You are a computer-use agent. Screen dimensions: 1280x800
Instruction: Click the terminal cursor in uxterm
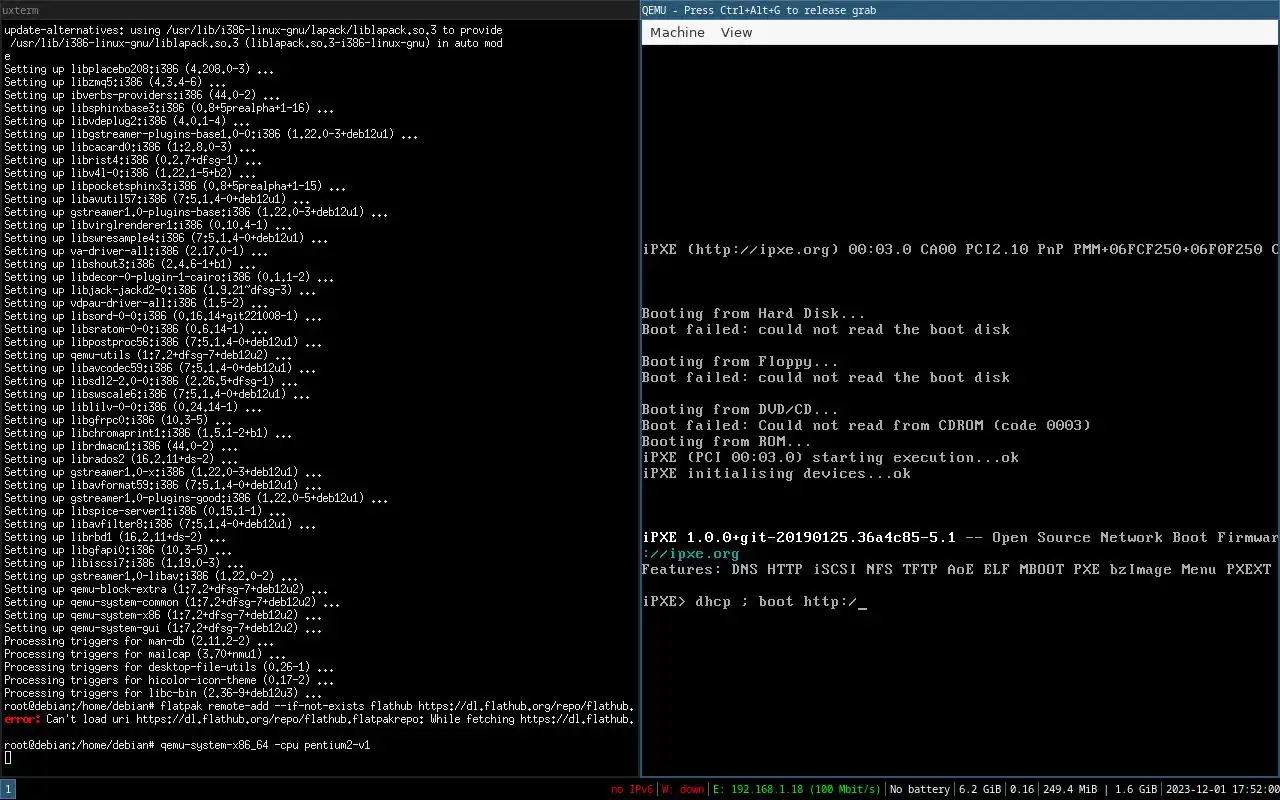[8, 758]
